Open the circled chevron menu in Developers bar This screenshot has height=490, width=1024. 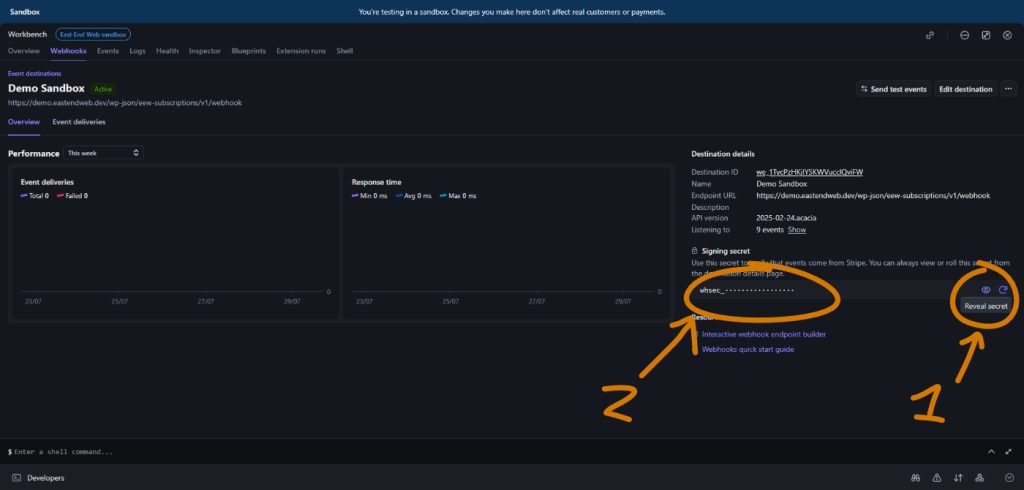[1010, 478]
